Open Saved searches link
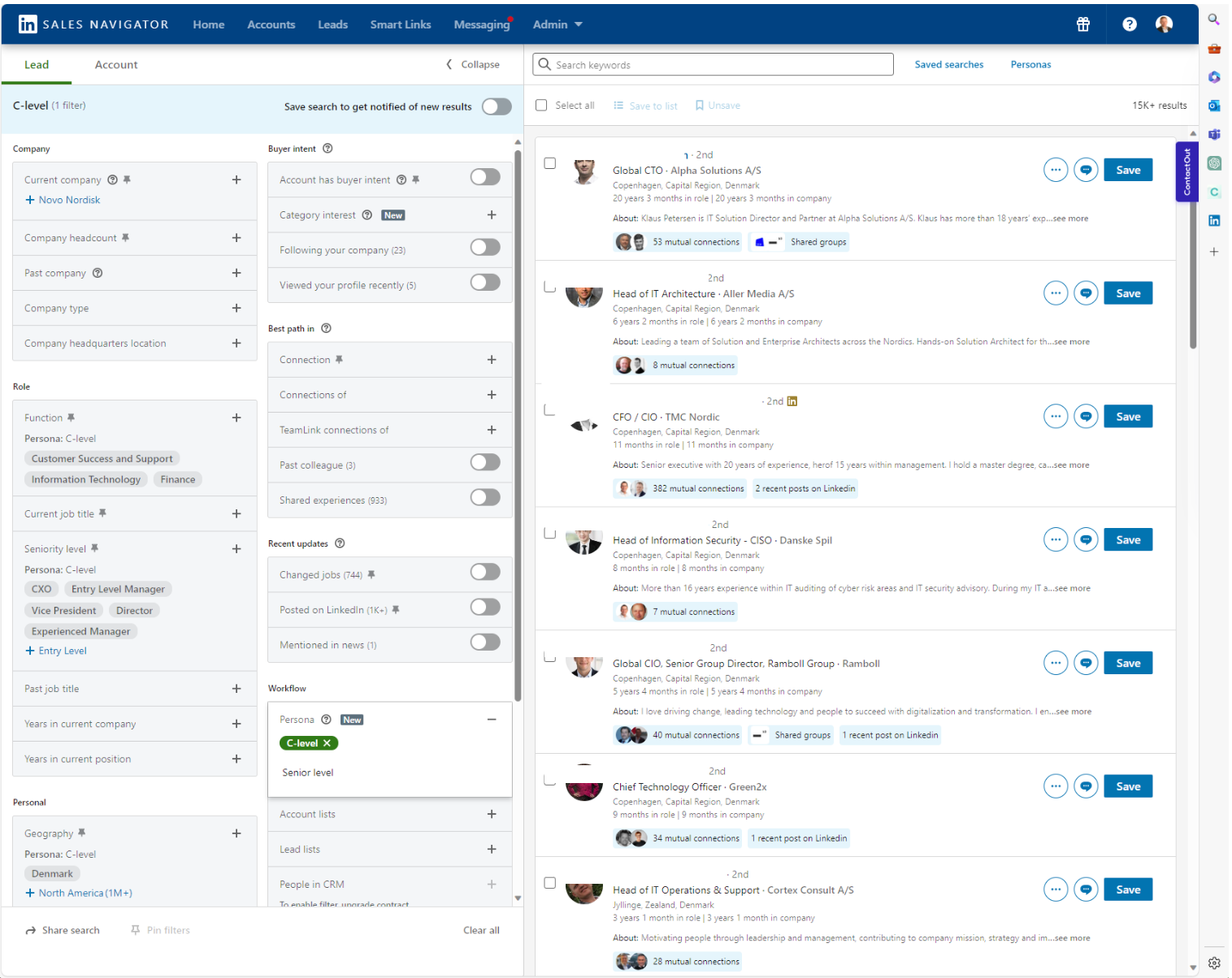The height and width of the screenshot is (978, 1232). click(x=949, y=64)
